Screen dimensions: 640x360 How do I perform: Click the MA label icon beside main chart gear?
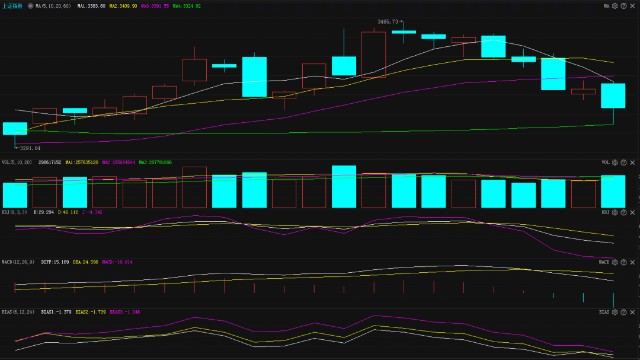click(607, 6)
